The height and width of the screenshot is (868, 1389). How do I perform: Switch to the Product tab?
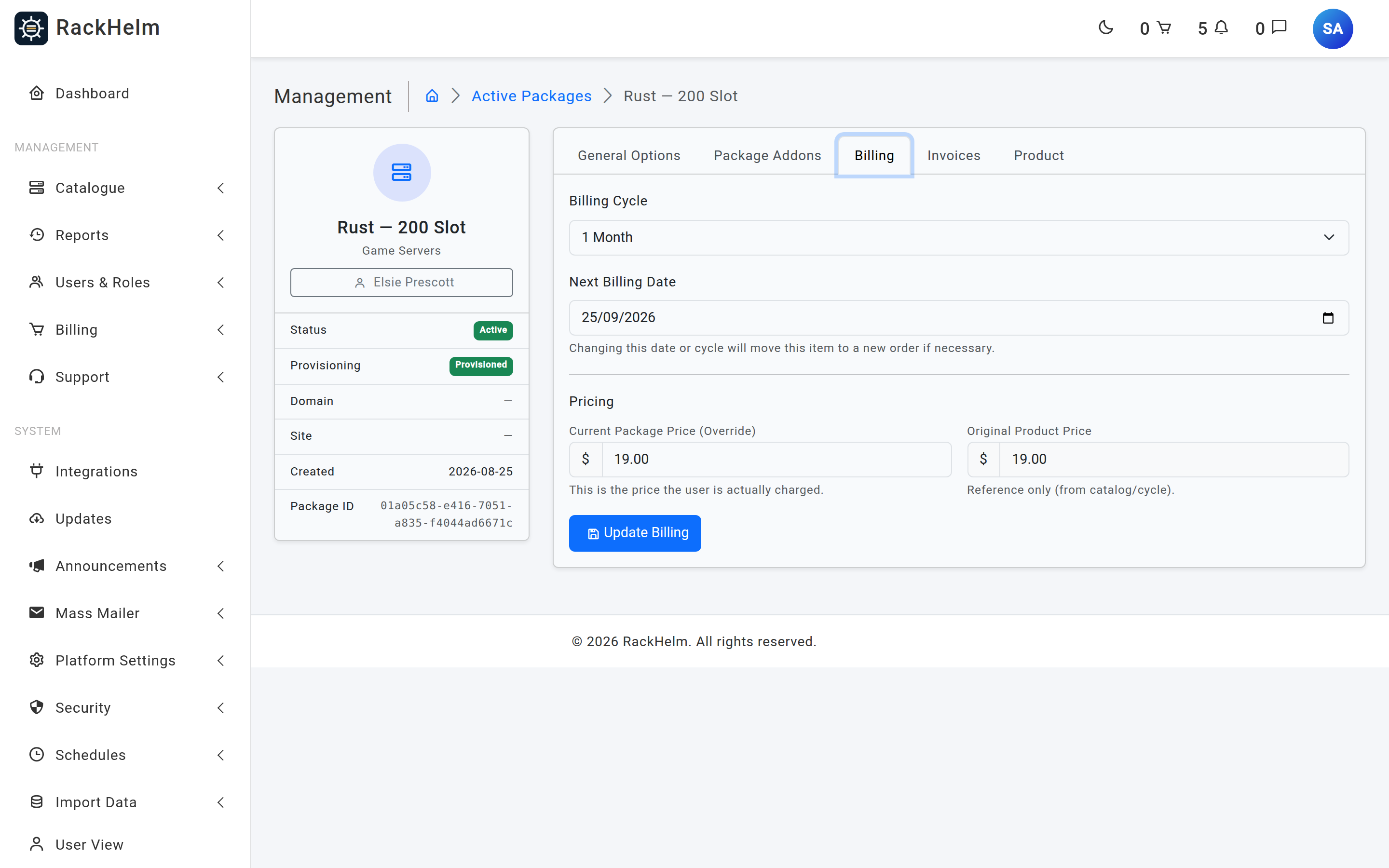coord(1038,155)
